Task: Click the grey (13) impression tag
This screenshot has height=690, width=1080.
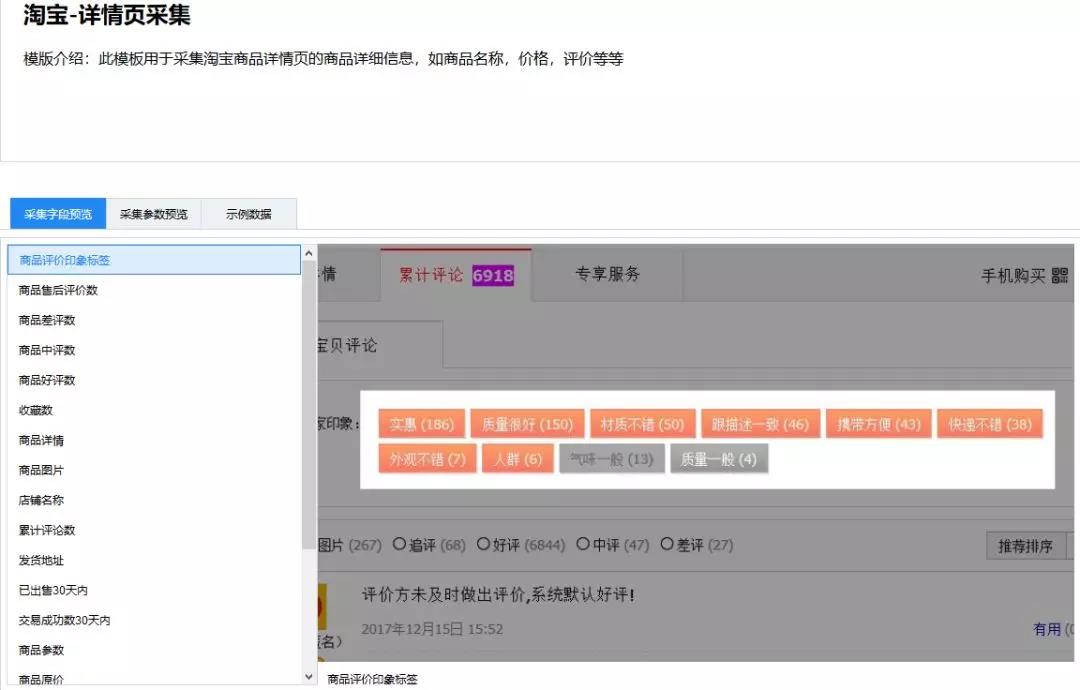Action: [612, 459]
